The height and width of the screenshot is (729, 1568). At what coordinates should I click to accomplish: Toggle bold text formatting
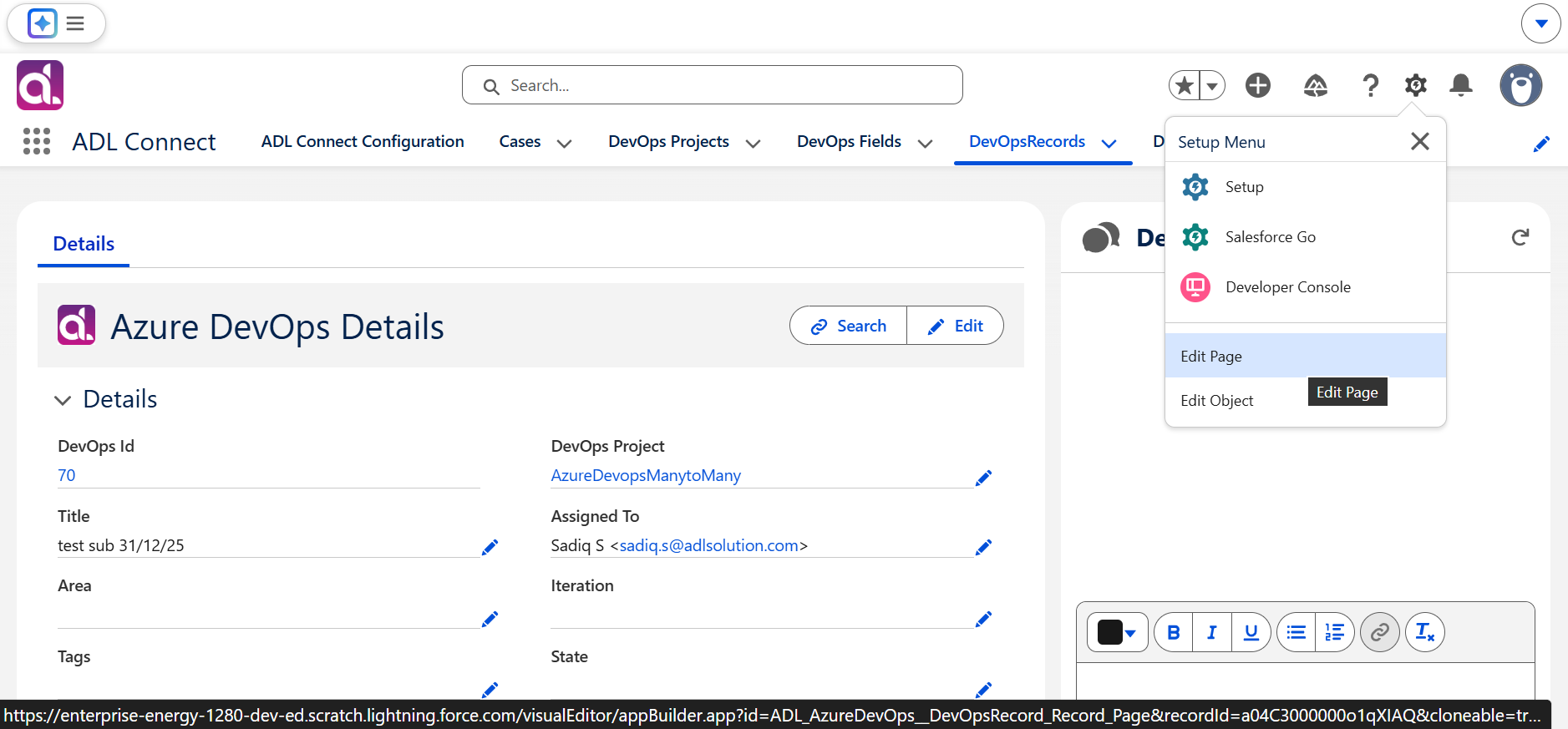click(1174, 632)
